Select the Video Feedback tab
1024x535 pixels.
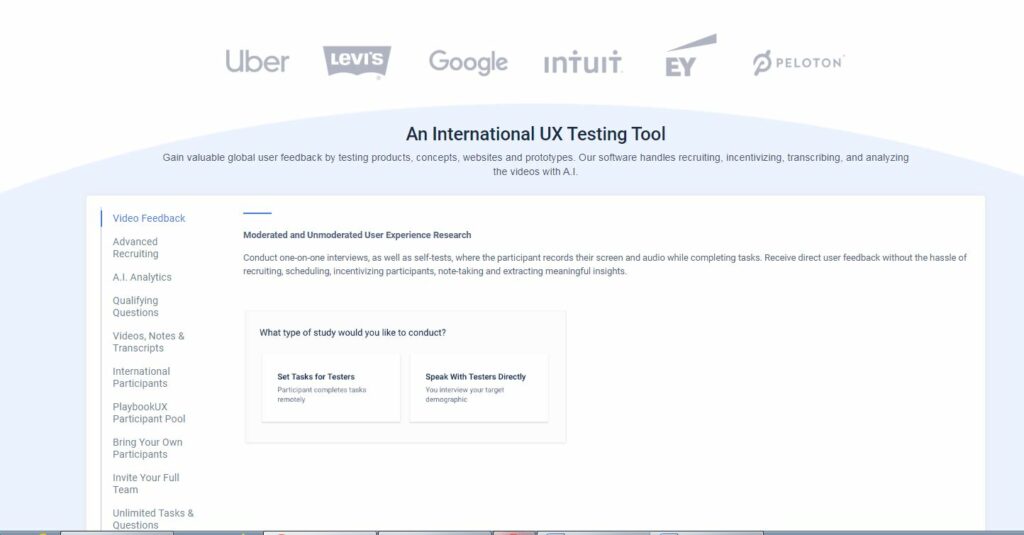[x=149, y=218]
